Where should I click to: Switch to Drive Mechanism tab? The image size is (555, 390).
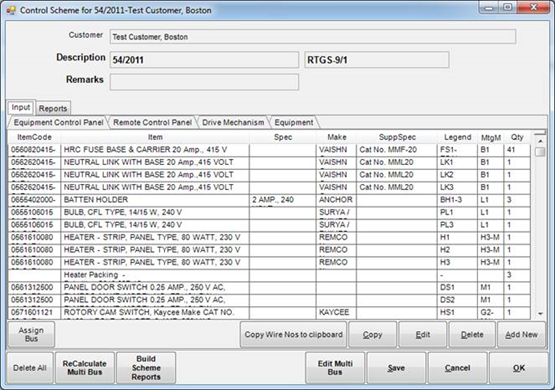pos(233,122)
